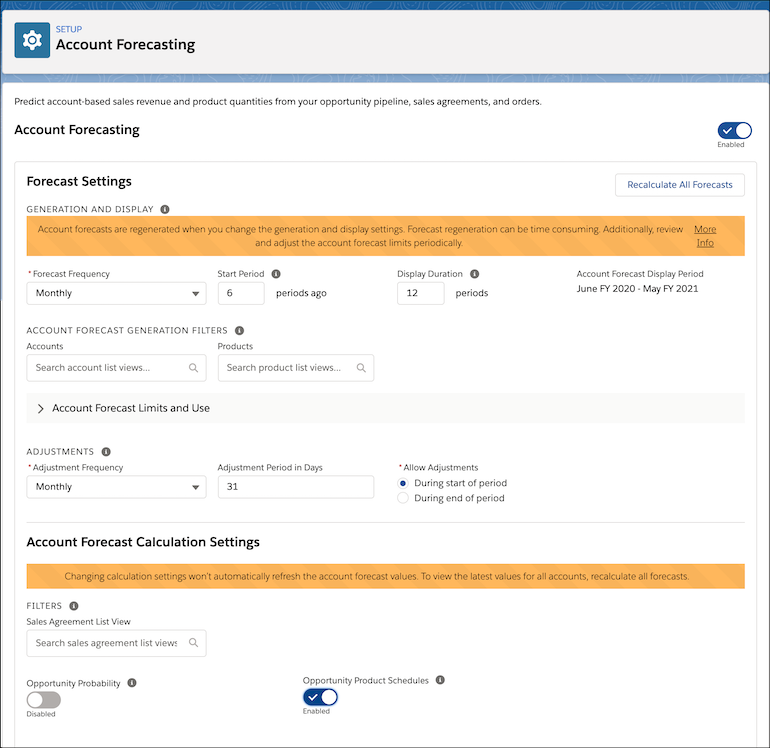Select During end of period radio
The height and width of the screenshot is (748, 770).
pyautogui.click(x=403, y=498)
